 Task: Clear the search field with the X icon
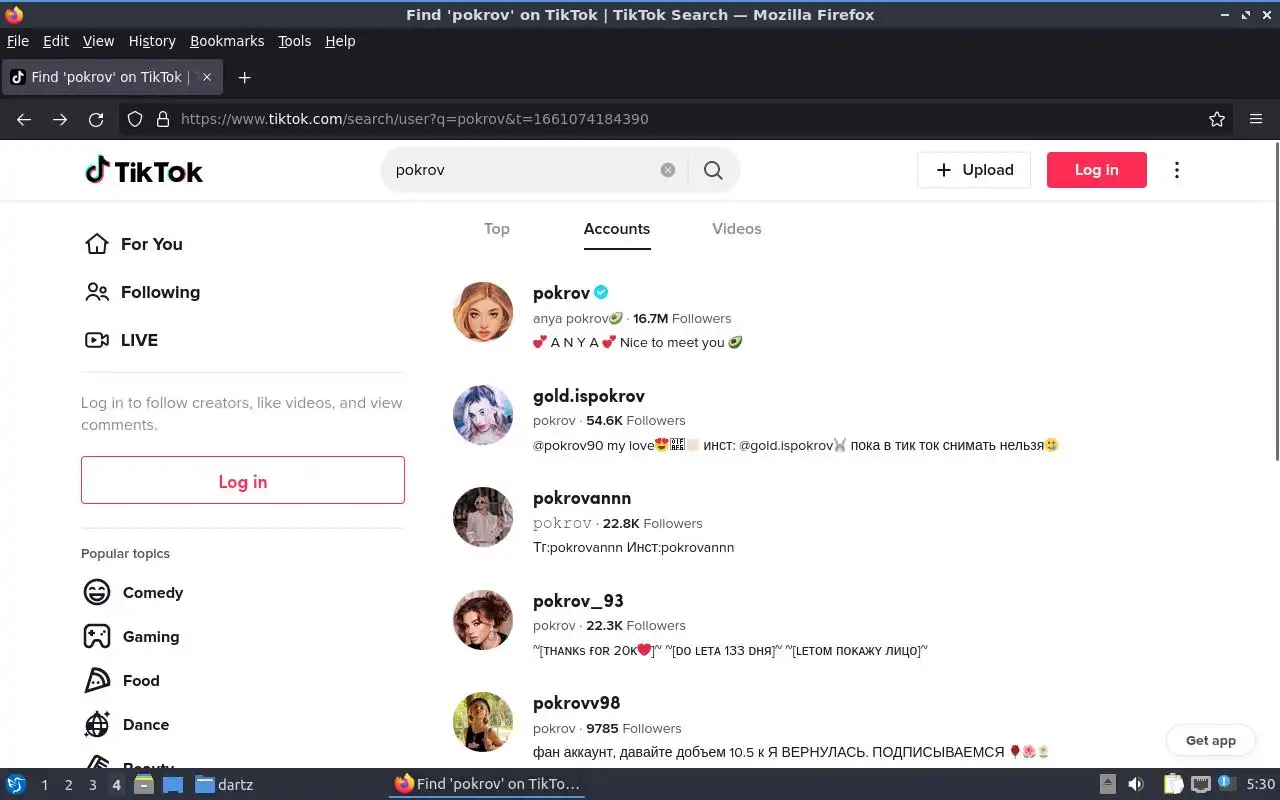coord(668,170)
